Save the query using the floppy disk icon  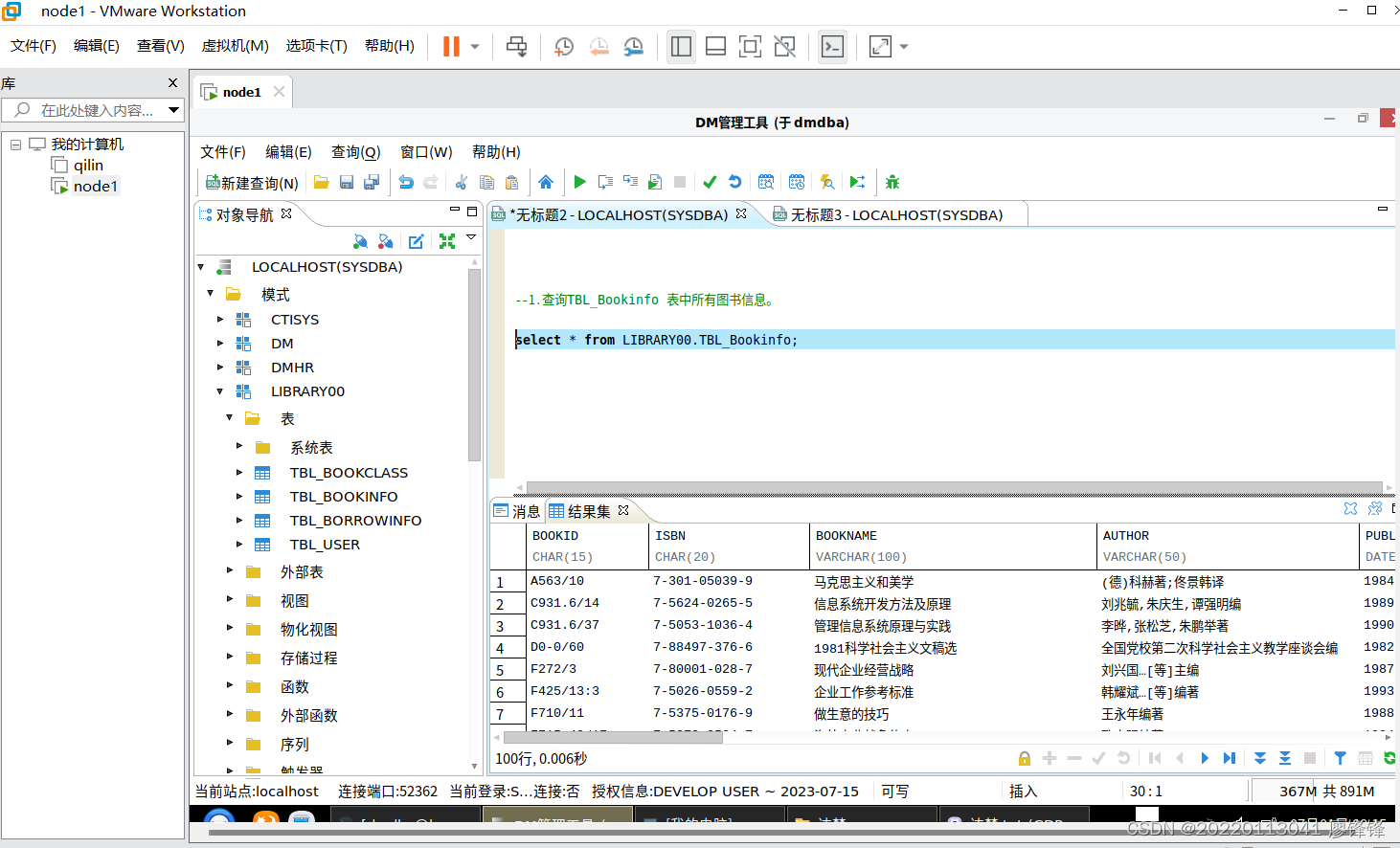[347, 182]
